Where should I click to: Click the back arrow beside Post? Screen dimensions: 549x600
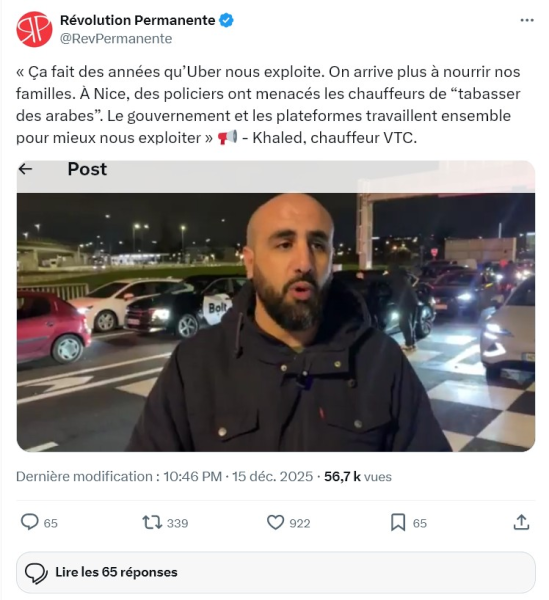tap(25, 169)
